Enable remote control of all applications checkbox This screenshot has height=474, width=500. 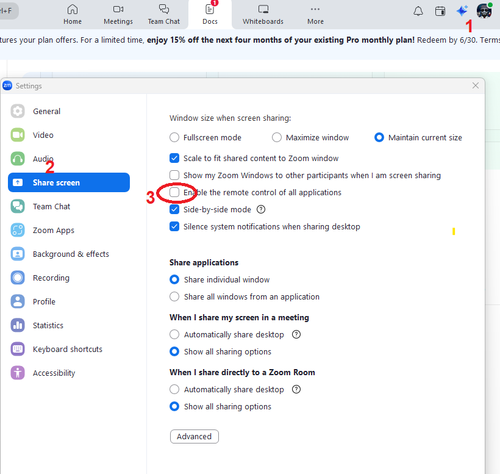click(174, 192)
